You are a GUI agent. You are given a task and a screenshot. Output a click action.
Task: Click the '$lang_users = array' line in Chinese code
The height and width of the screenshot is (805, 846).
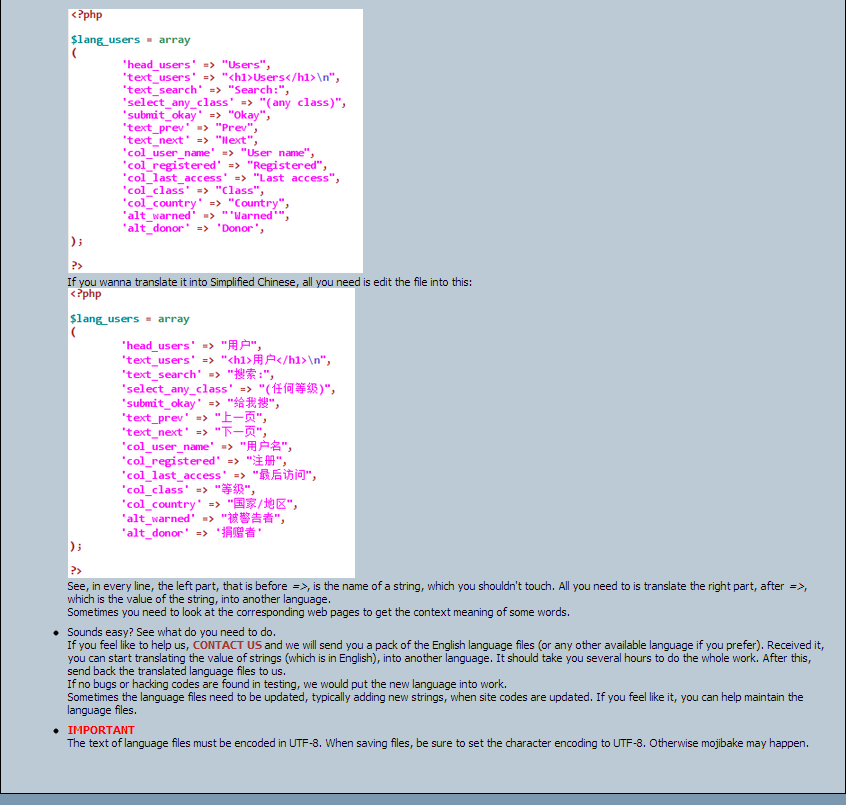coord(129,319)
